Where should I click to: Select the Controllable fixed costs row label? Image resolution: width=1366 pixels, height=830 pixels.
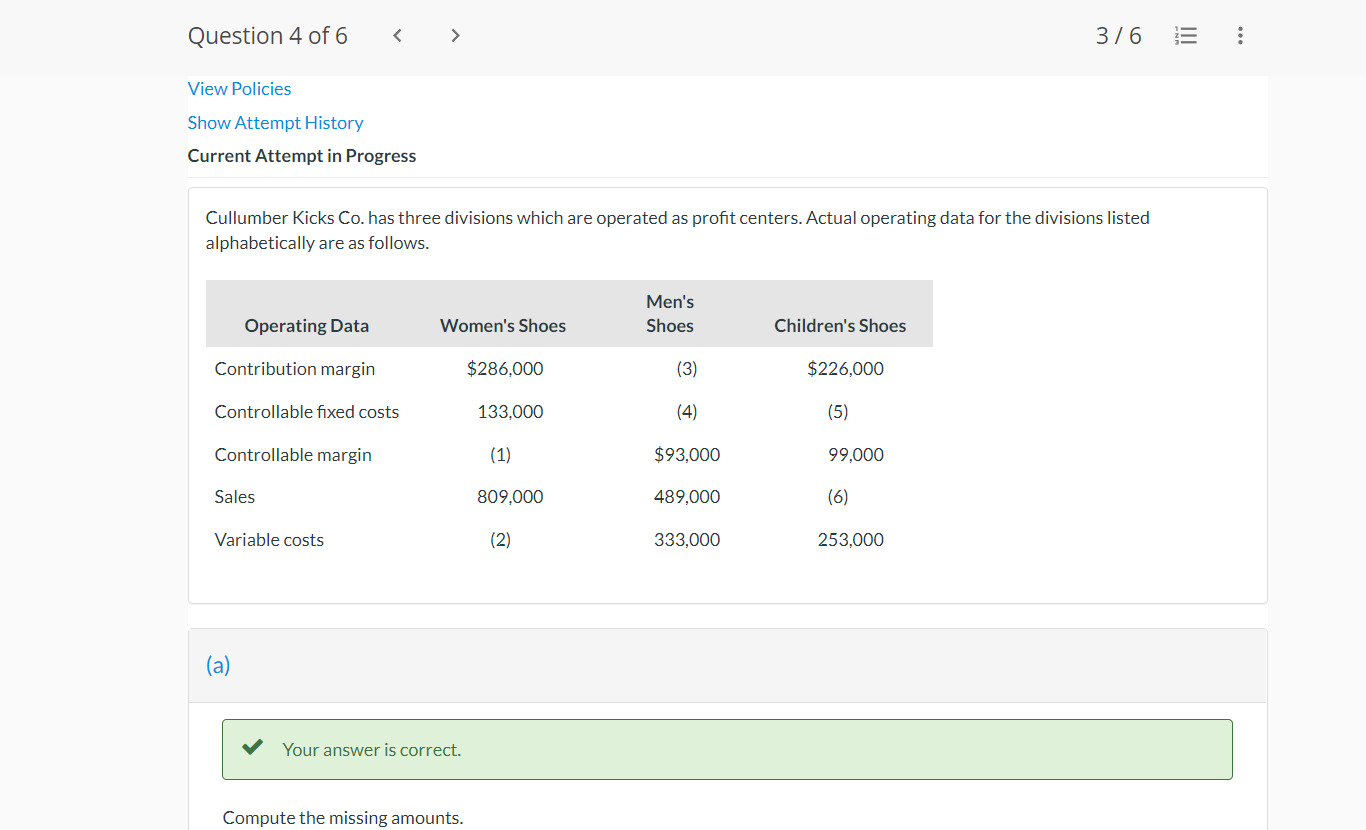pos(307,412)
